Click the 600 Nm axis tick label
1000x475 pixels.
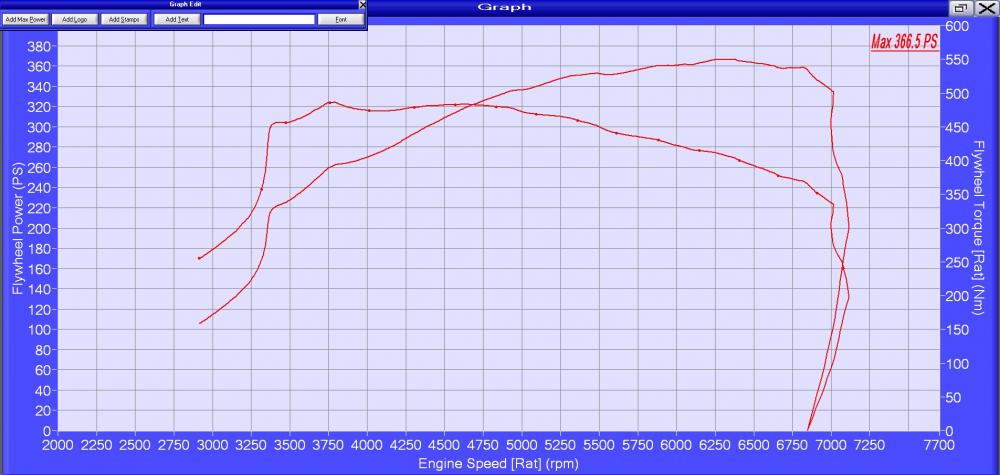pos(957,26)
